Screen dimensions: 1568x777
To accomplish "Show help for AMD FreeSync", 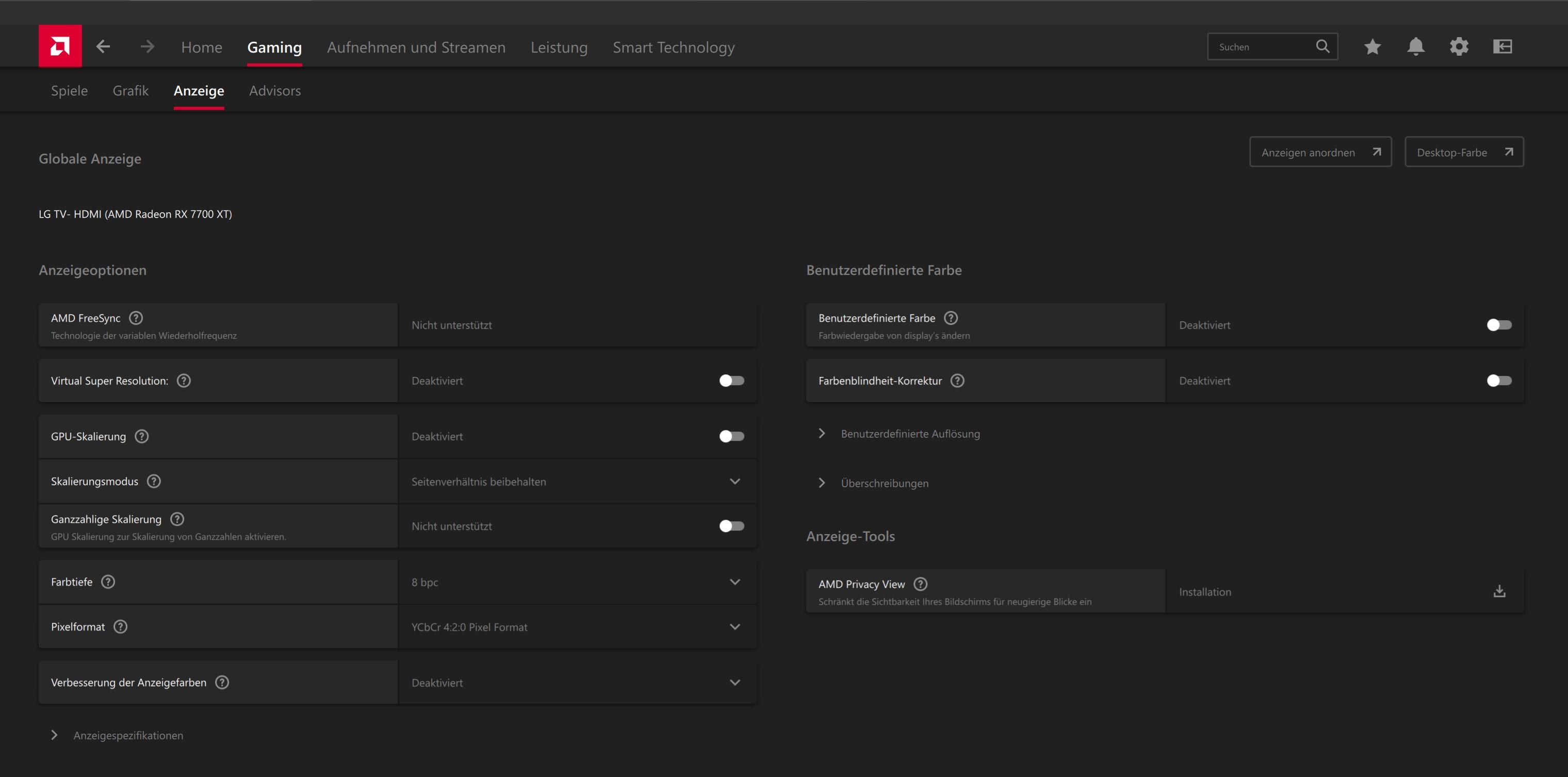I will pyautogui.click(x=136, y=318).
